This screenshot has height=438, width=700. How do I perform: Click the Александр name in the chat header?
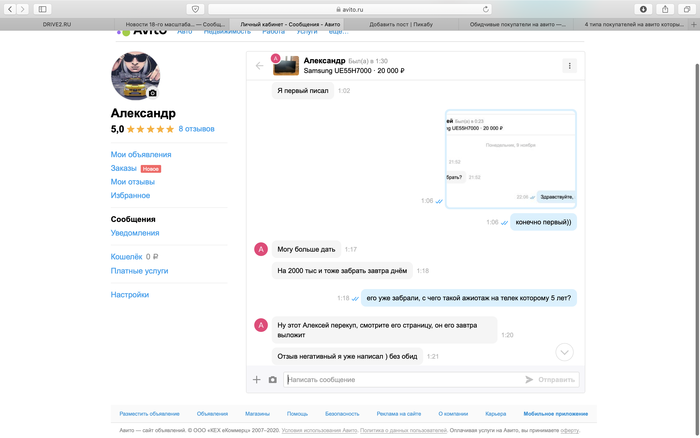[x=325, y=60]
